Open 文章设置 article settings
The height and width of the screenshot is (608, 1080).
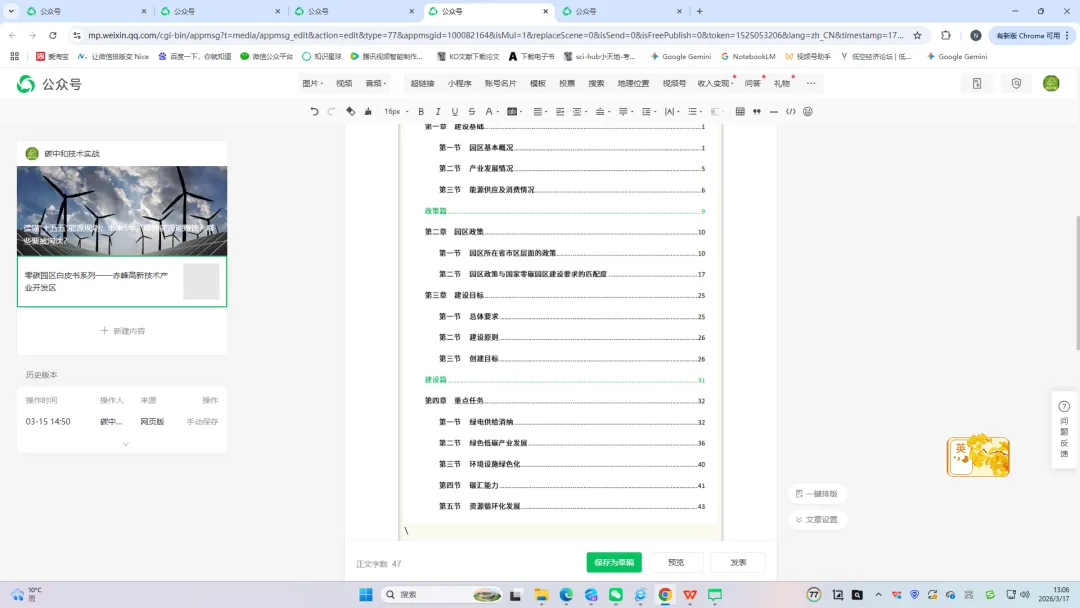(x=817, y=520)
